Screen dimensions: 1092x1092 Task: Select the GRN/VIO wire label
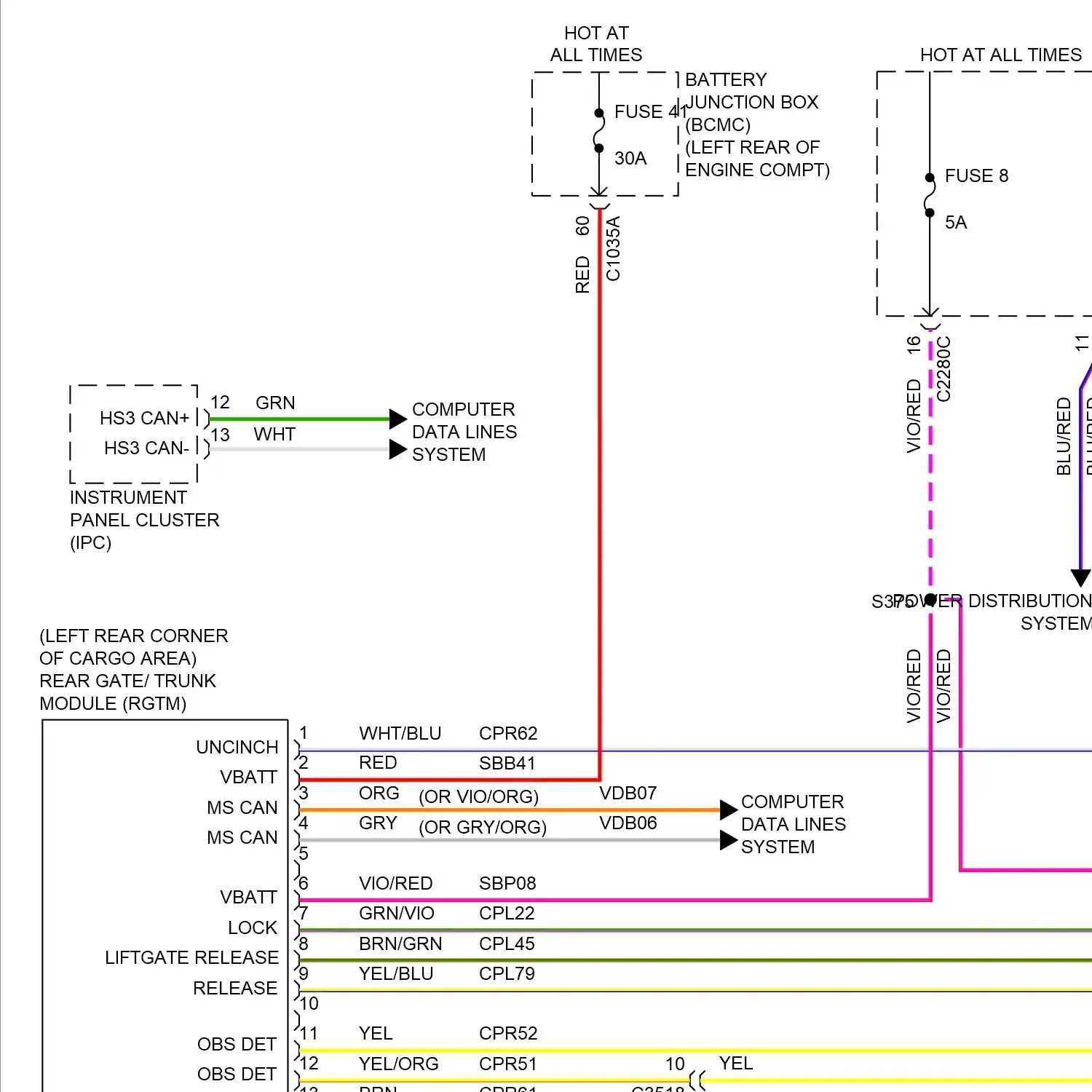click(397, 913)
